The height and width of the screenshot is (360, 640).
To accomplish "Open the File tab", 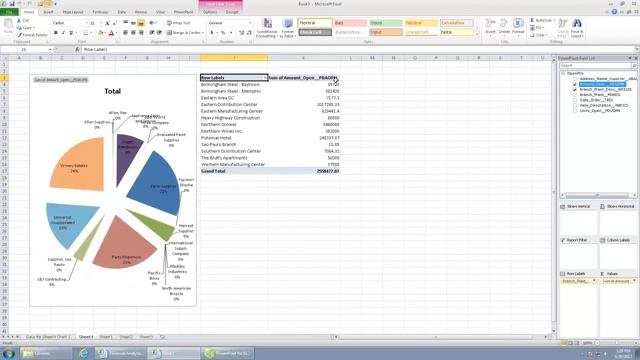I will (9, 12).
